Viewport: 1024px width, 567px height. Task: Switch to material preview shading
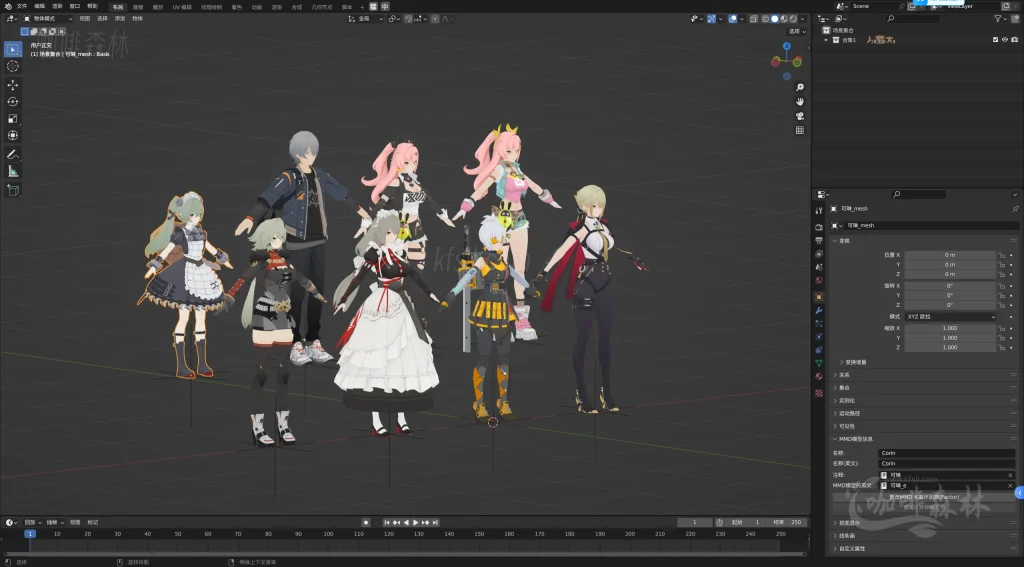(x=784, y=19)
